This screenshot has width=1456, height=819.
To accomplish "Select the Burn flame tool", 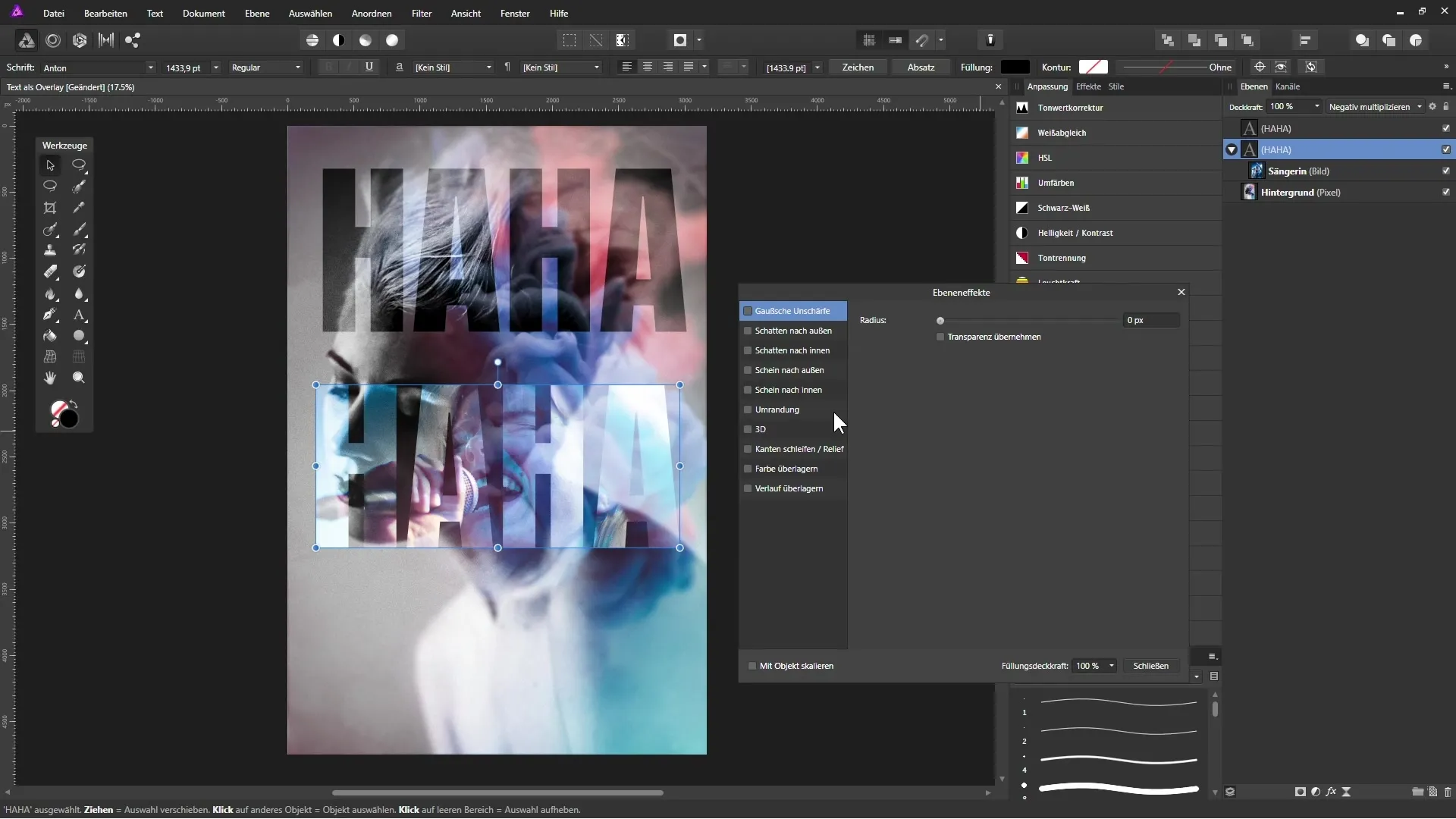I will (x=50, y=293).
